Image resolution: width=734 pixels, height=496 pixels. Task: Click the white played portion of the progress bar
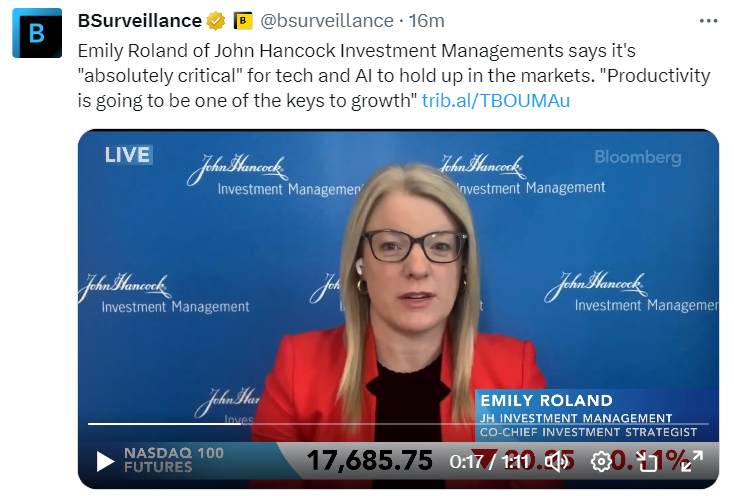point(164,424)
